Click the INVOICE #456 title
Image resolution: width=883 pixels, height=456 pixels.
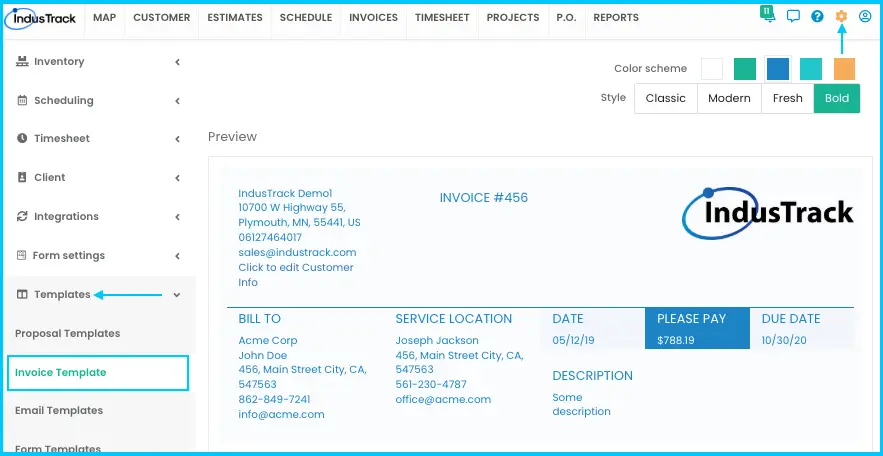tap(484, 198)
